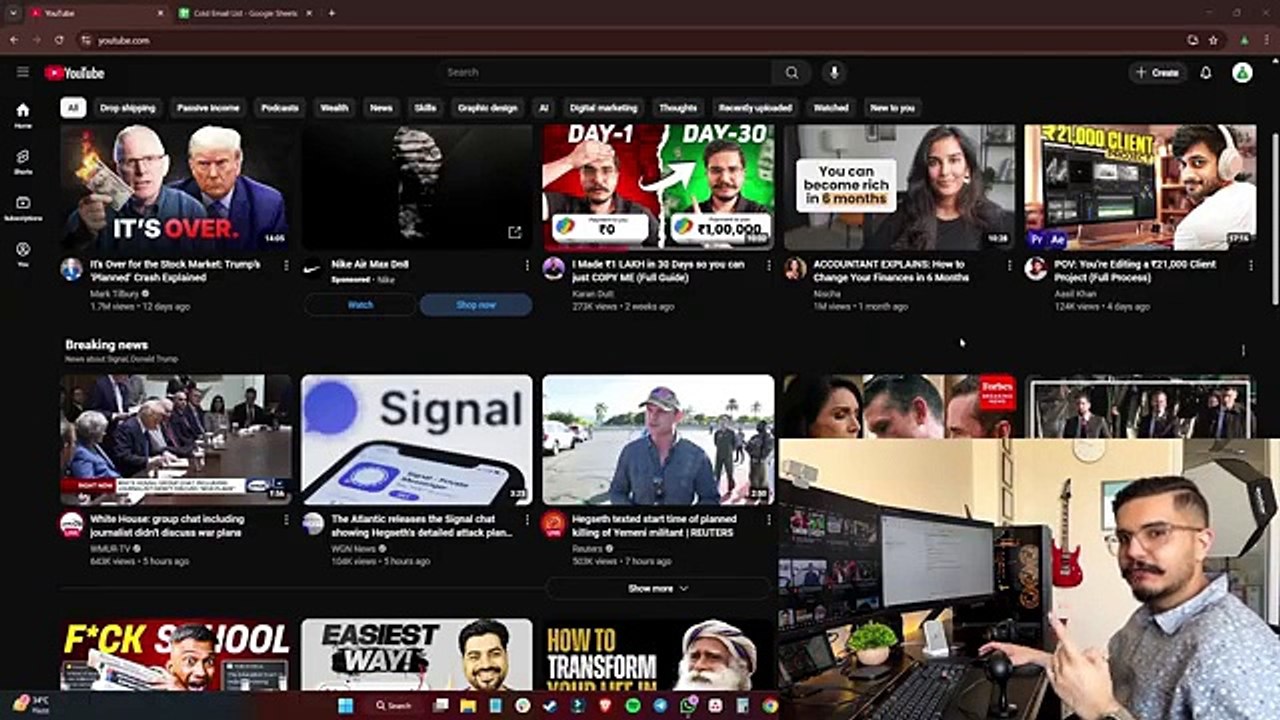Viewport: 1280px width, 720px height.
Task: Select the New to you chip
Action: 892,108
